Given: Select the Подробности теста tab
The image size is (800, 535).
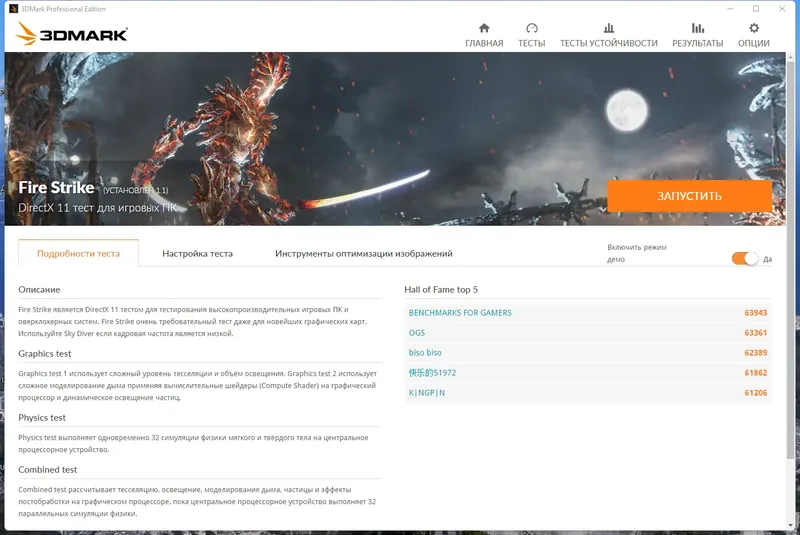Looking at the screenshot, I should click(x=79, y=253).
